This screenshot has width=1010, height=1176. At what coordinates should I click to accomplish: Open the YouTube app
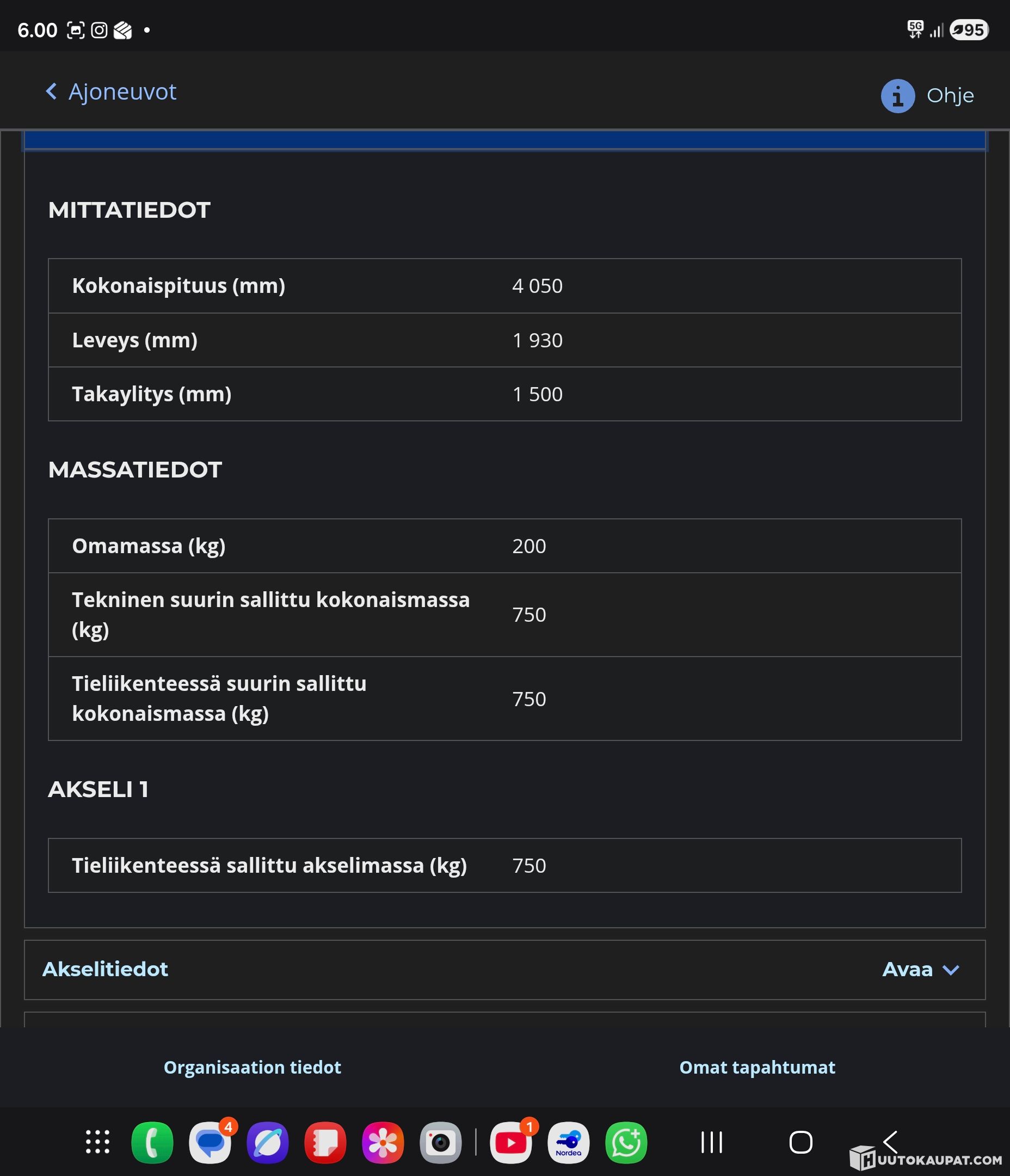[510, 1142]
